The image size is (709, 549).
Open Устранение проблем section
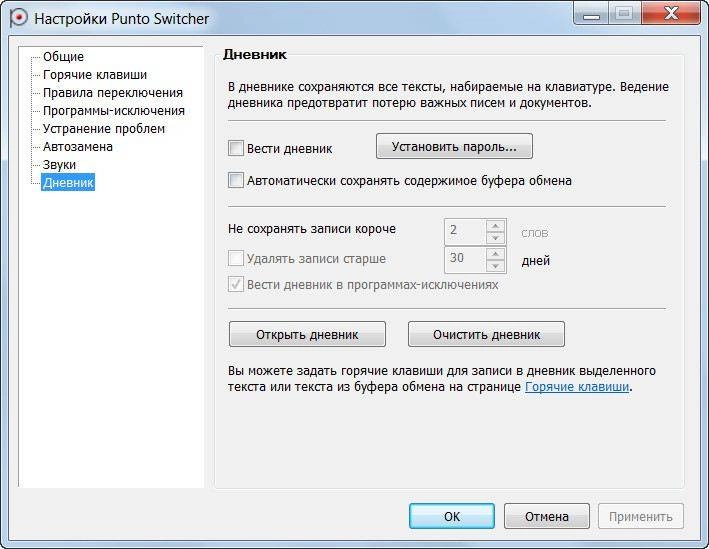[104, 129]
